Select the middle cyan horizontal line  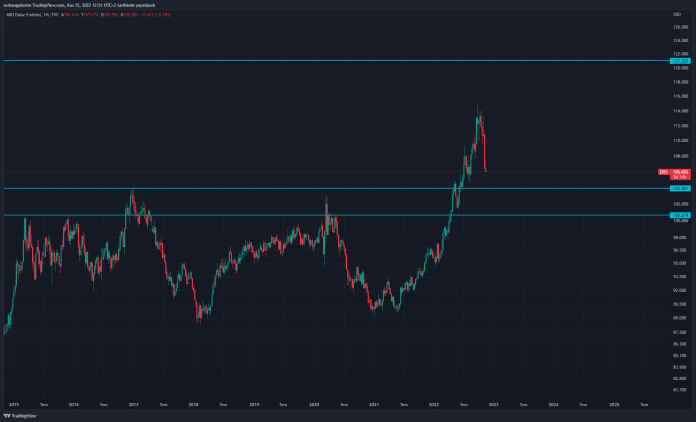tap(336, 189)
